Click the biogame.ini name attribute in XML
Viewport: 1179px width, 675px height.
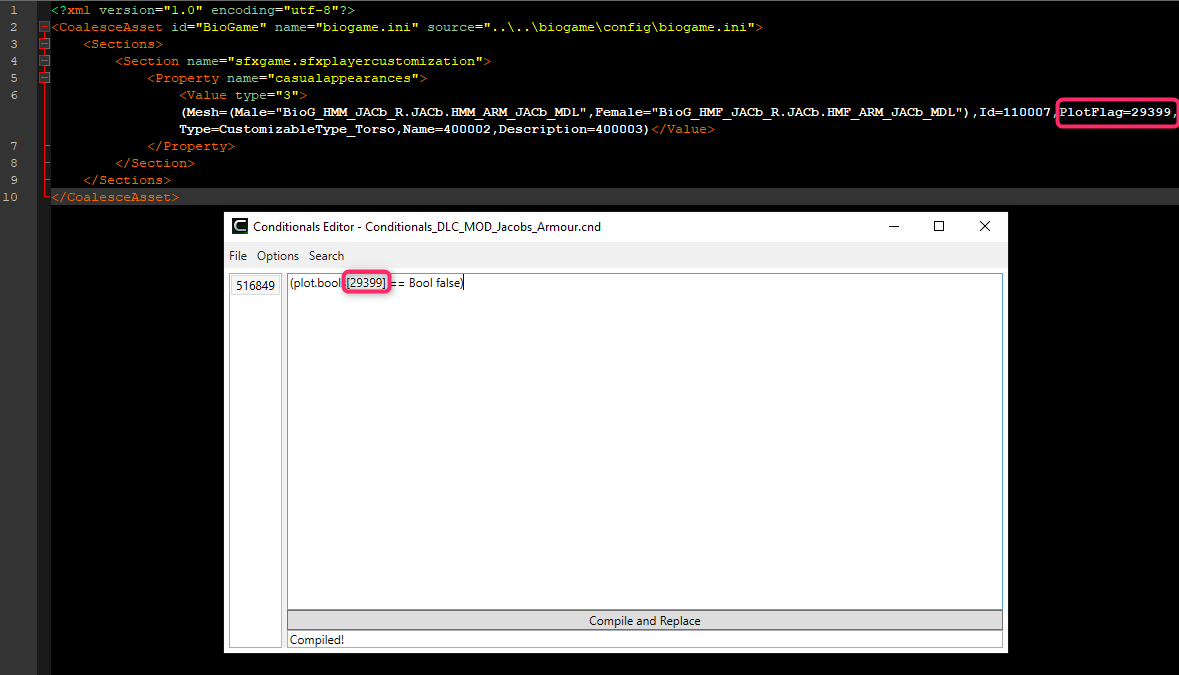point(367,27)
